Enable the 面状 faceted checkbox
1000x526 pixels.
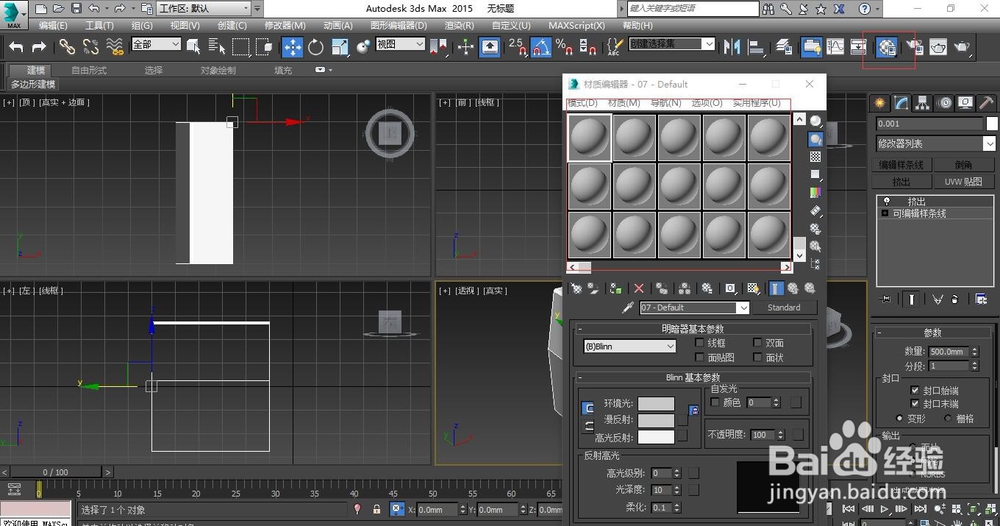(x=757, y=358)
